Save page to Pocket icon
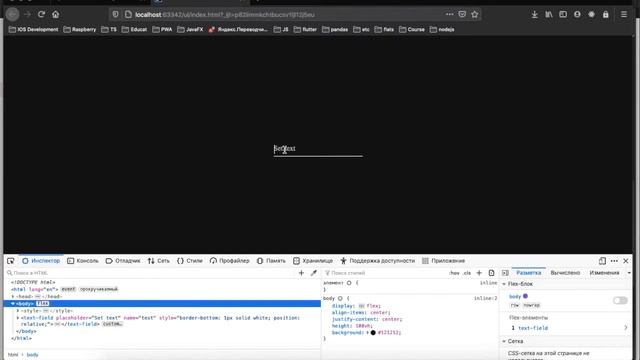The image size is (640, 360). (x=462, y=14)
